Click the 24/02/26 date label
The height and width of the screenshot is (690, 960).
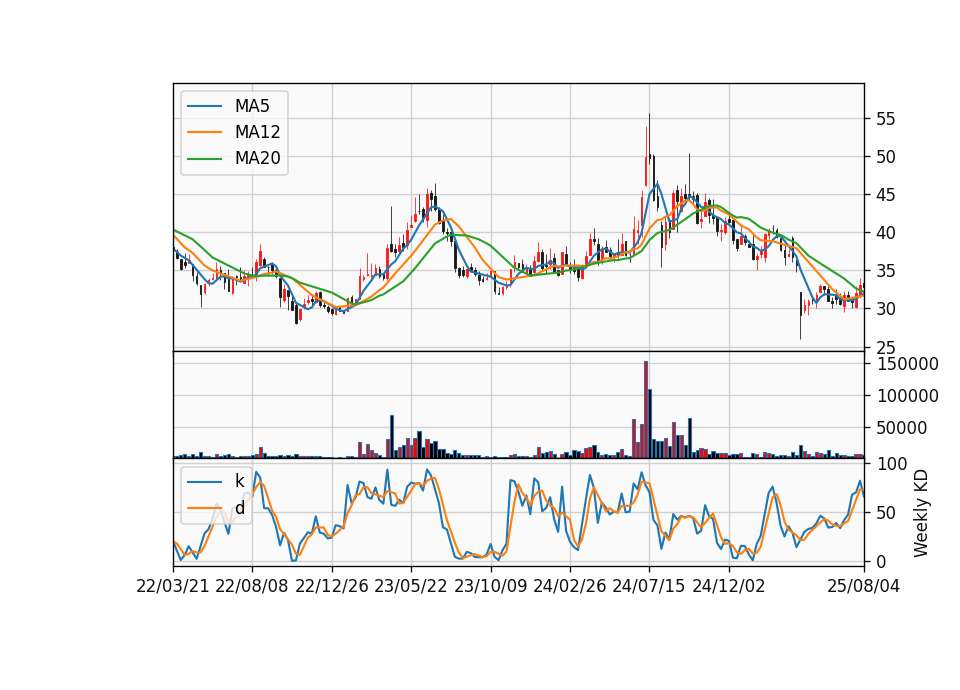point(569,587)
